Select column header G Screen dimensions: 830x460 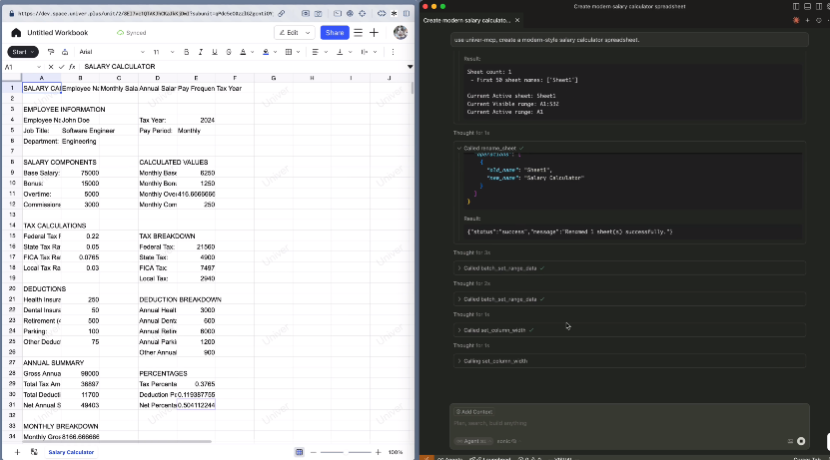click(274, 78)
